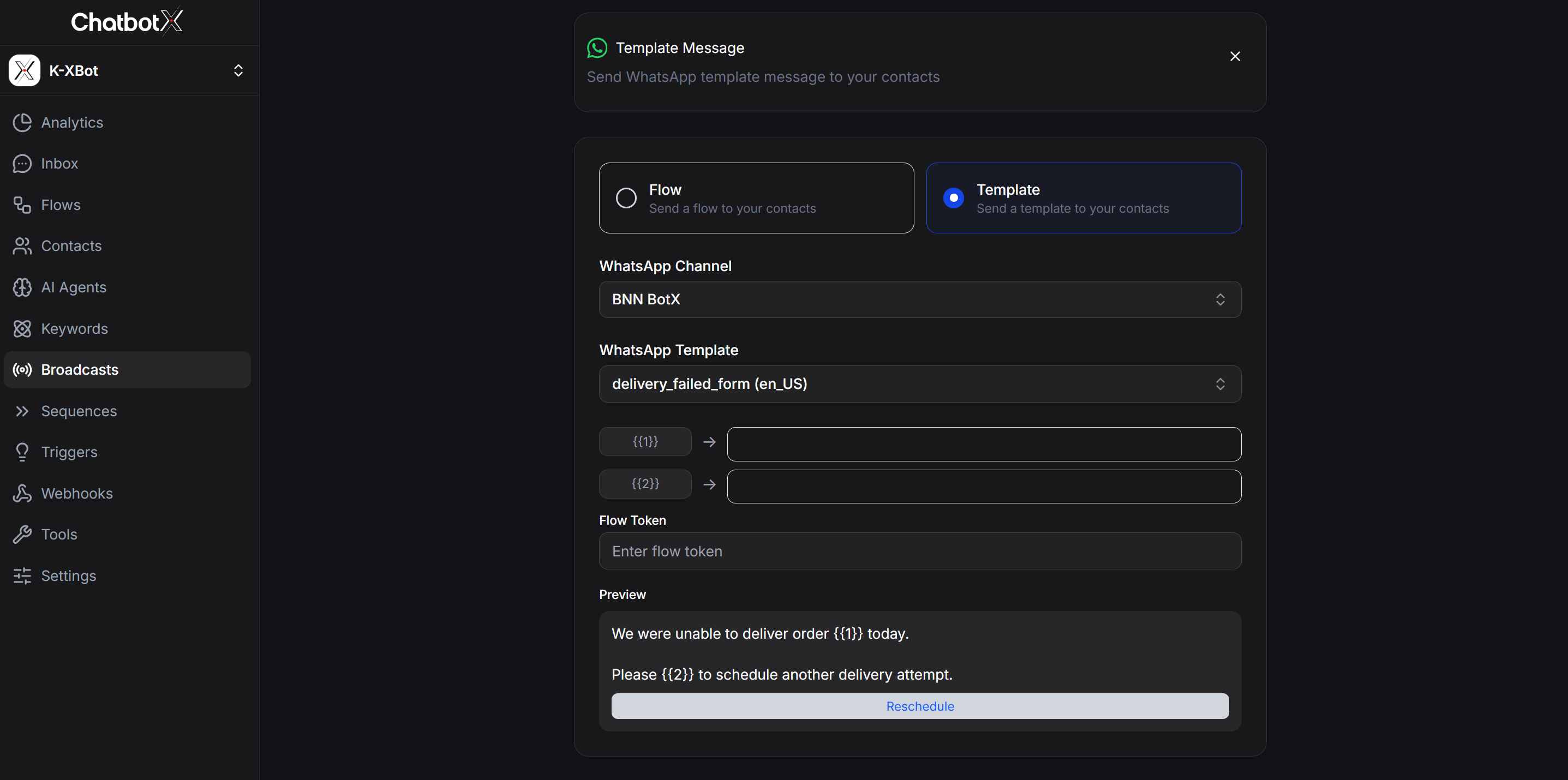Click the 'Send a flow to your contacts' text
This screenshot has width=1568, height=780.
click(732, 209)
